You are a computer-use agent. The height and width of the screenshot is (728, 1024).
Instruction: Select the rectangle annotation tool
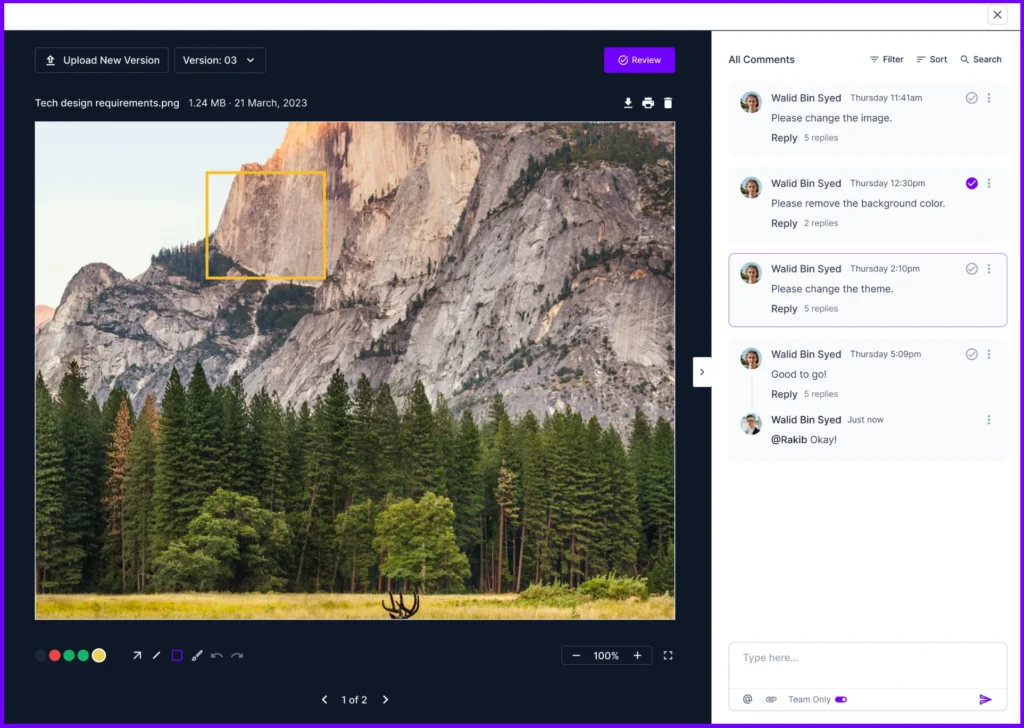point(177,655)
